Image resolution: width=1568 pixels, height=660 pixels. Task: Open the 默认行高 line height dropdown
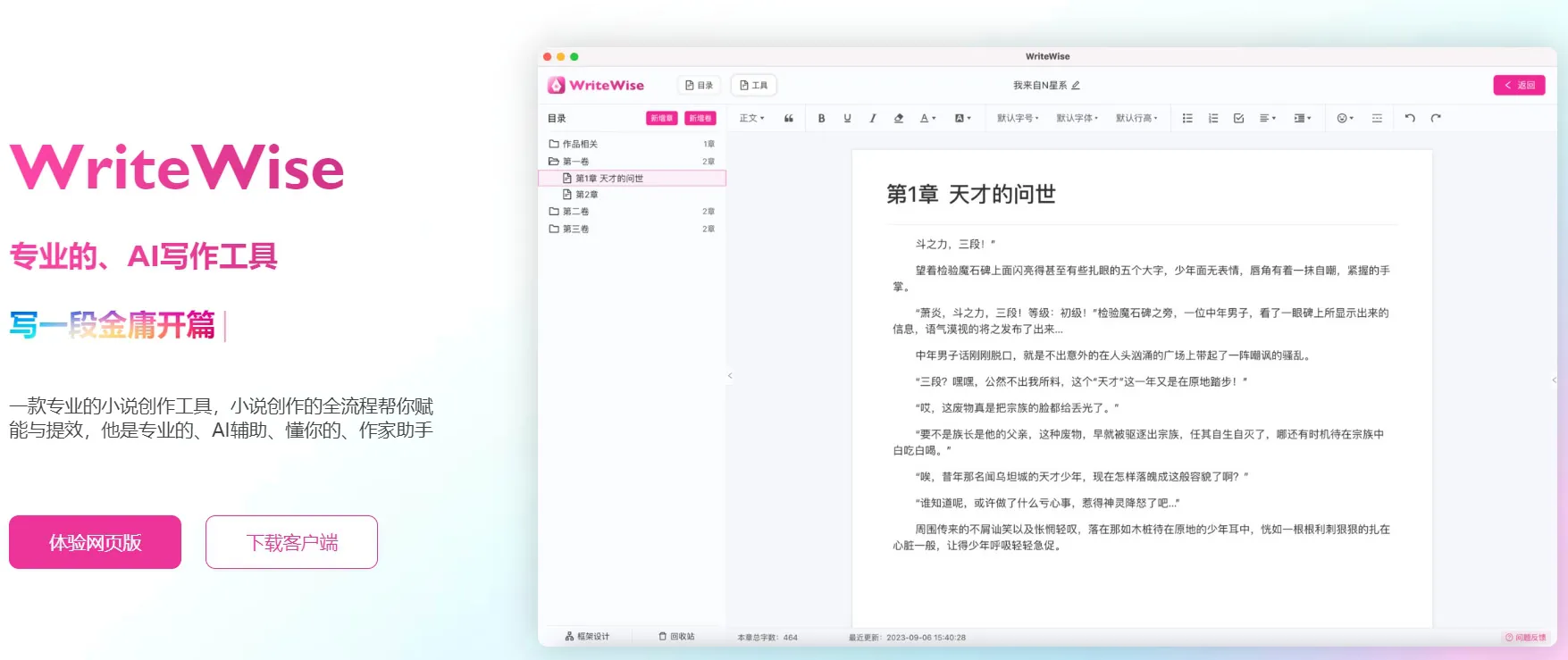coord(1136,118)
